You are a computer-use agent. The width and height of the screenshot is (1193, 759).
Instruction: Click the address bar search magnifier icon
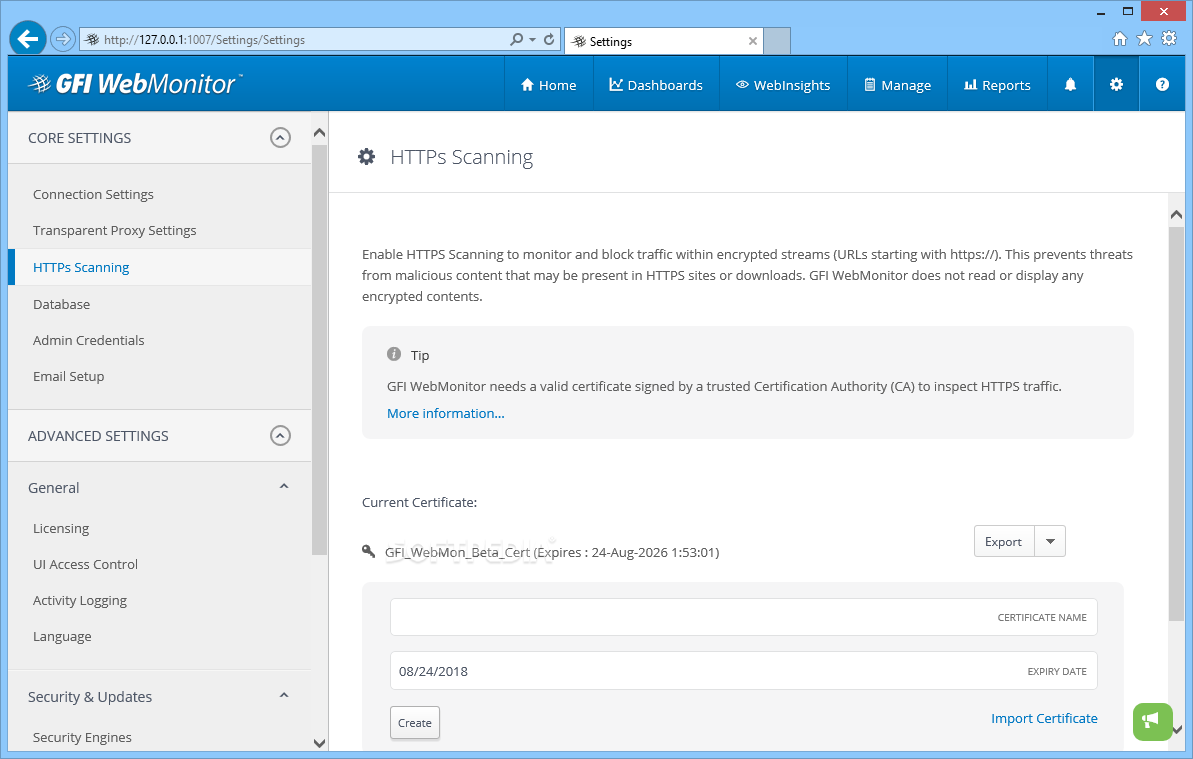517,39
